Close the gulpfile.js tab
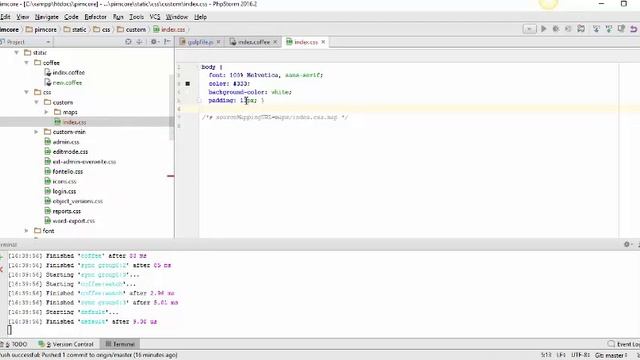The height and width of the screenshot is (360, 640). click(219, 42)
